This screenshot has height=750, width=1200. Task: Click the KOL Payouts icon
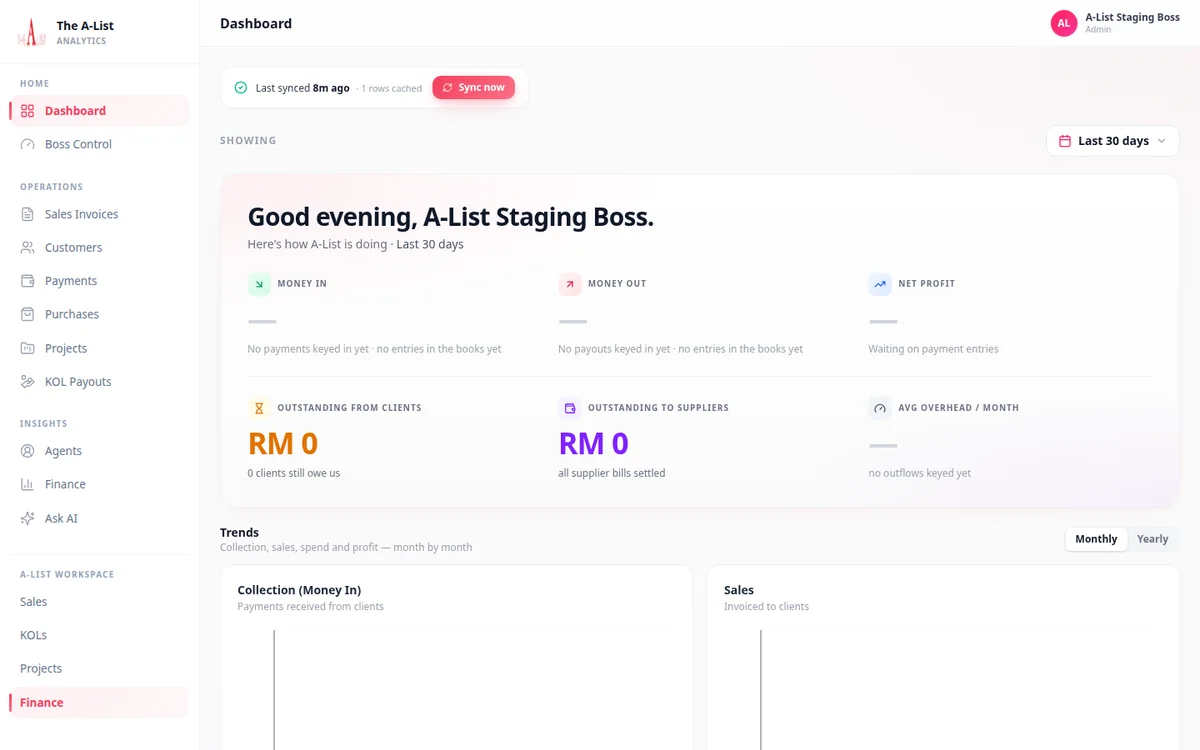click(27, 381)
